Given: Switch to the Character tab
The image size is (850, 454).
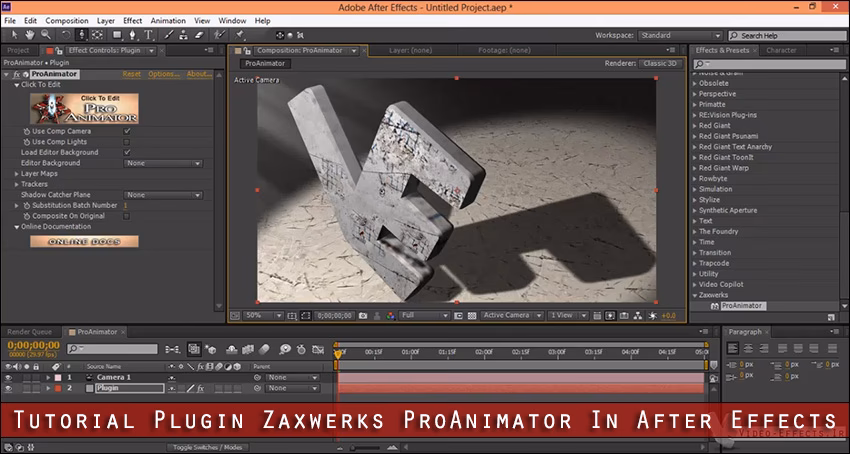Looking at the screenshot, I should point(781,50).
